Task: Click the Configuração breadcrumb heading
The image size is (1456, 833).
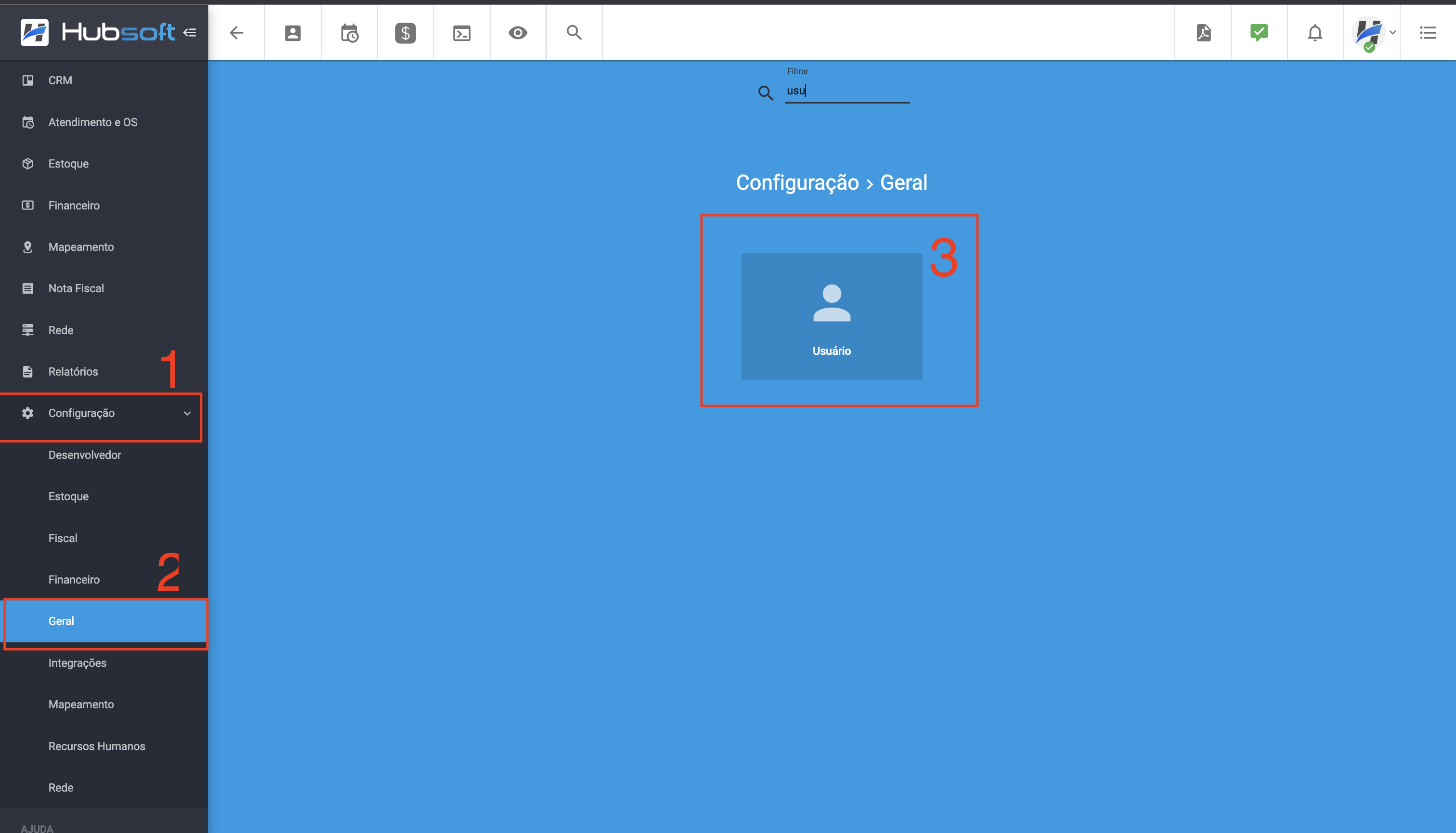Action: (x=797, y=182)
